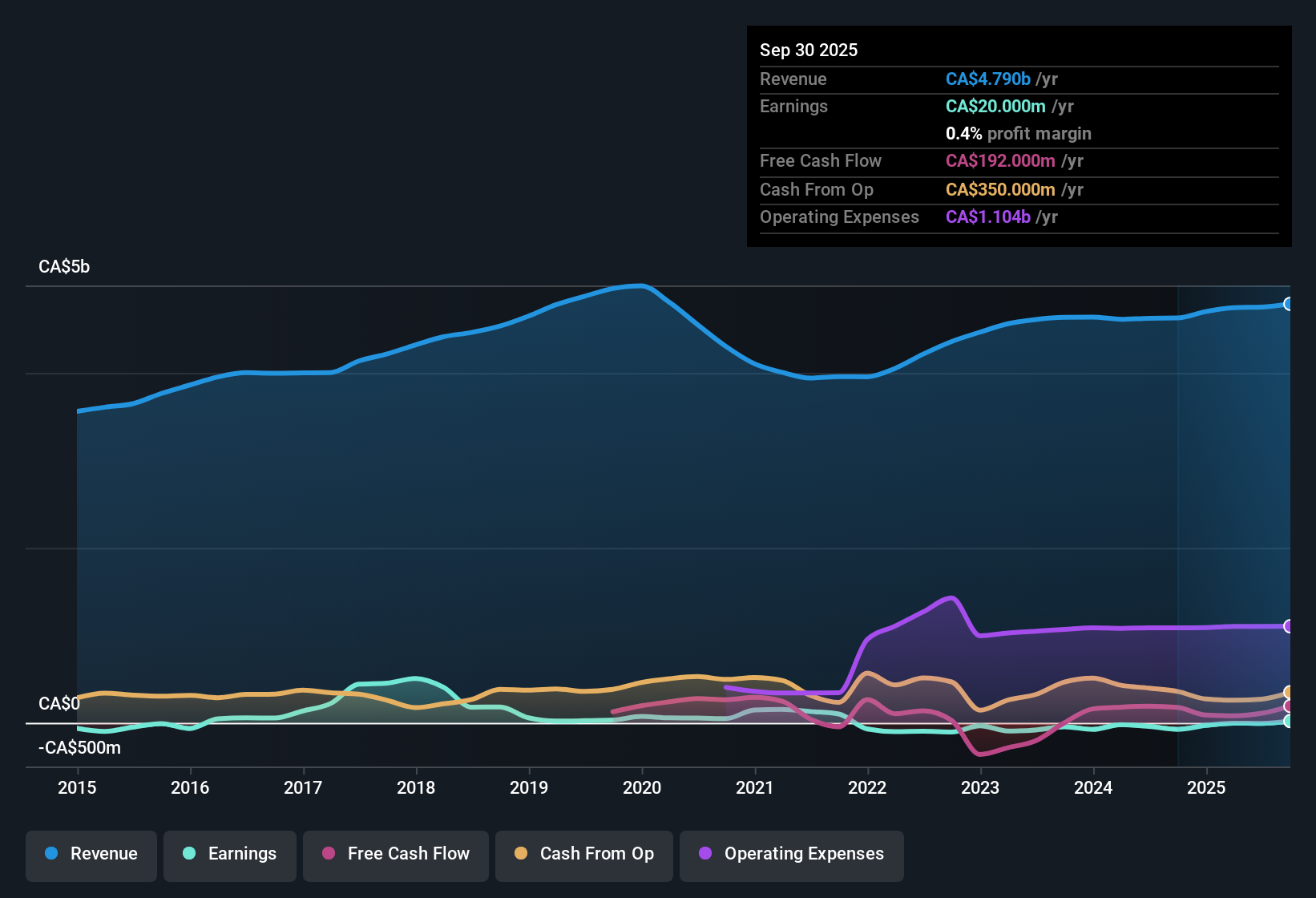Viewport: 1316px width, 898px height.
Task: Select the Operating Expenses endpoint marker
Action: [x=1288, y=625]
